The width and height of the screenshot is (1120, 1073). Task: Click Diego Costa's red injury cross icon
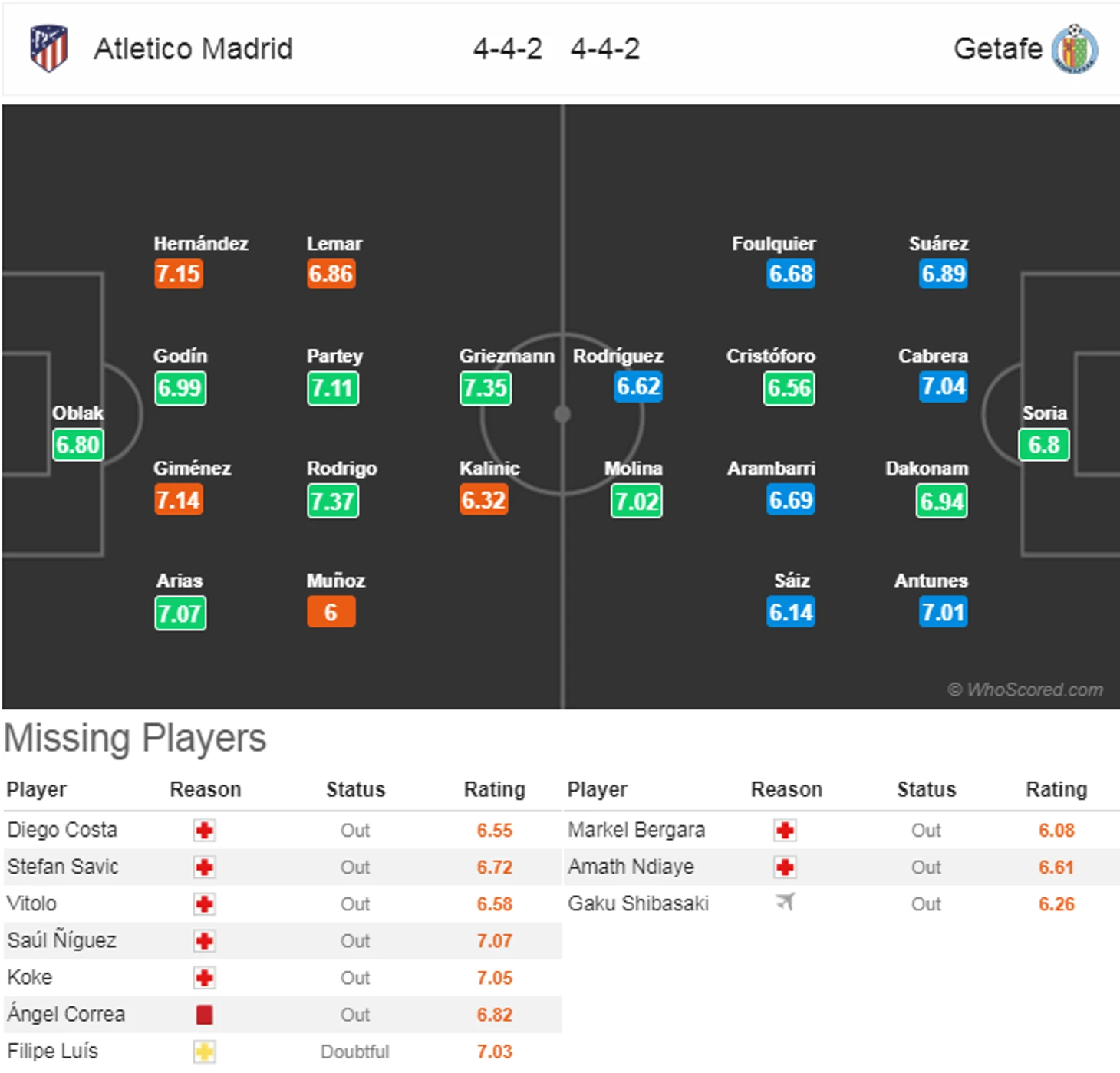204,831
